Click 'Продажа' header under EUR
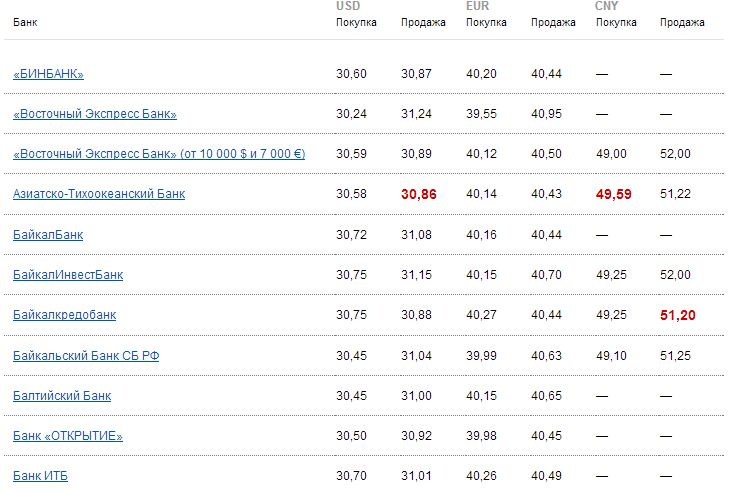The width and height of the screenshot is (732, 495). (x=553, y=22)
